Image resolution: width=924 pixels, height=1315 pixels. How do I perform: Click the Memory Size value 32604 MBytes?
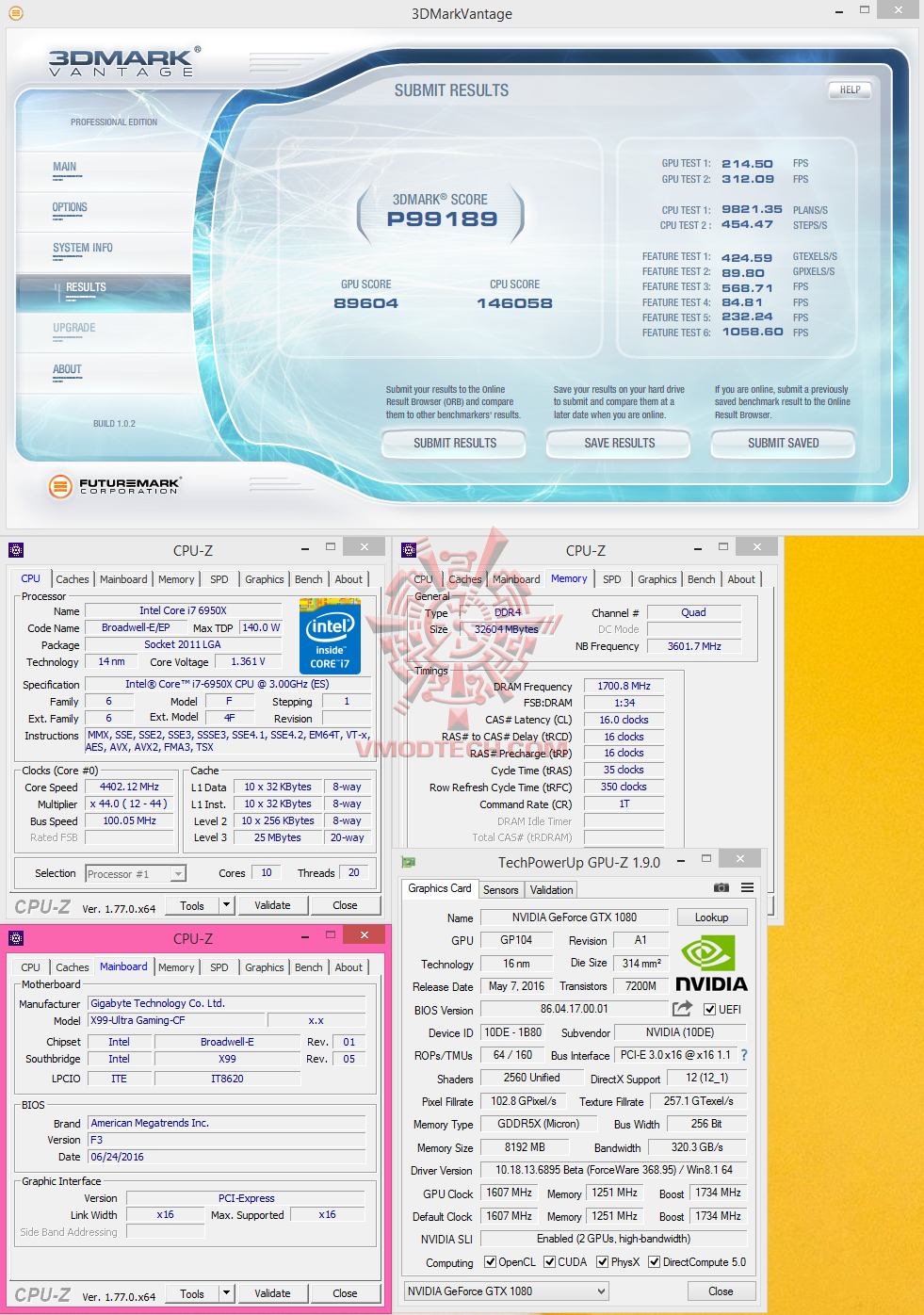[507, 629]
